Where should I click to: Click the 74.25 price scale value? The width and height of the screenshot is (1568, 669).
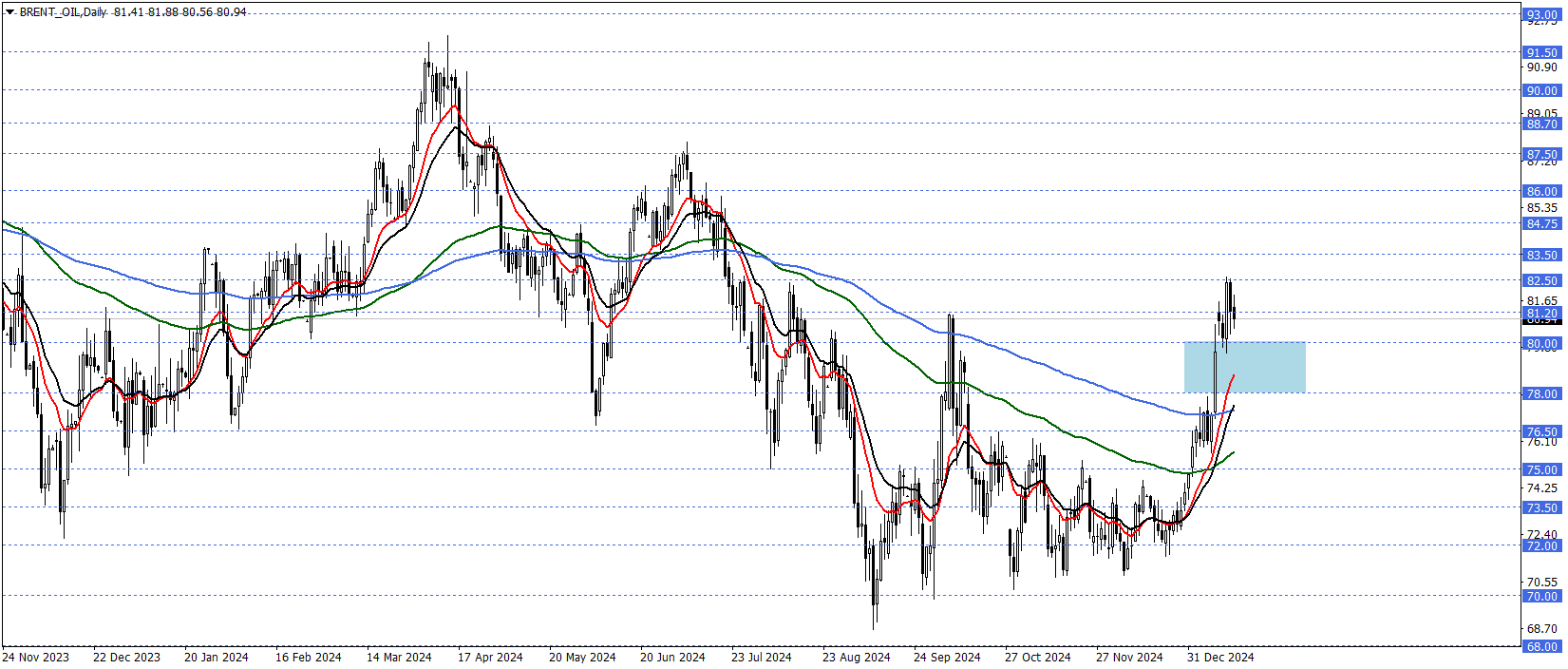pyautogui.click(x=1541, y=487)
